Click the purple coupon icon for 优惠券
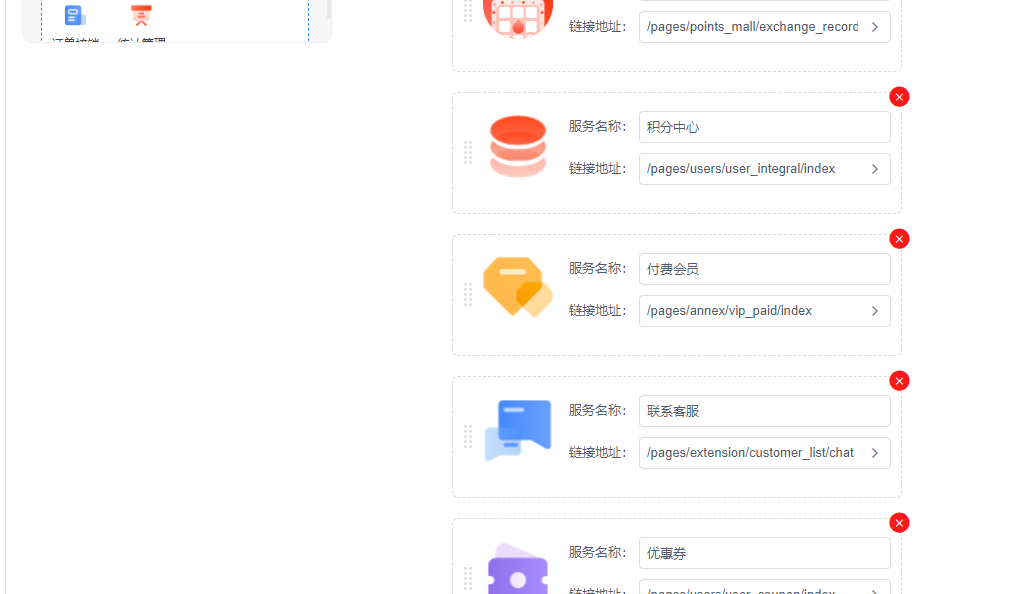The image size is (1032, 594). (x=518, y=570)
